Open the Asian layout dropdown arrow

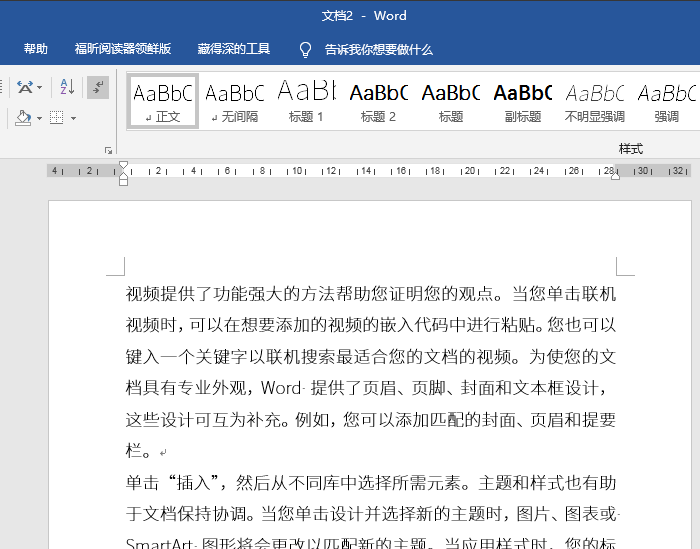tap(40, 87)
